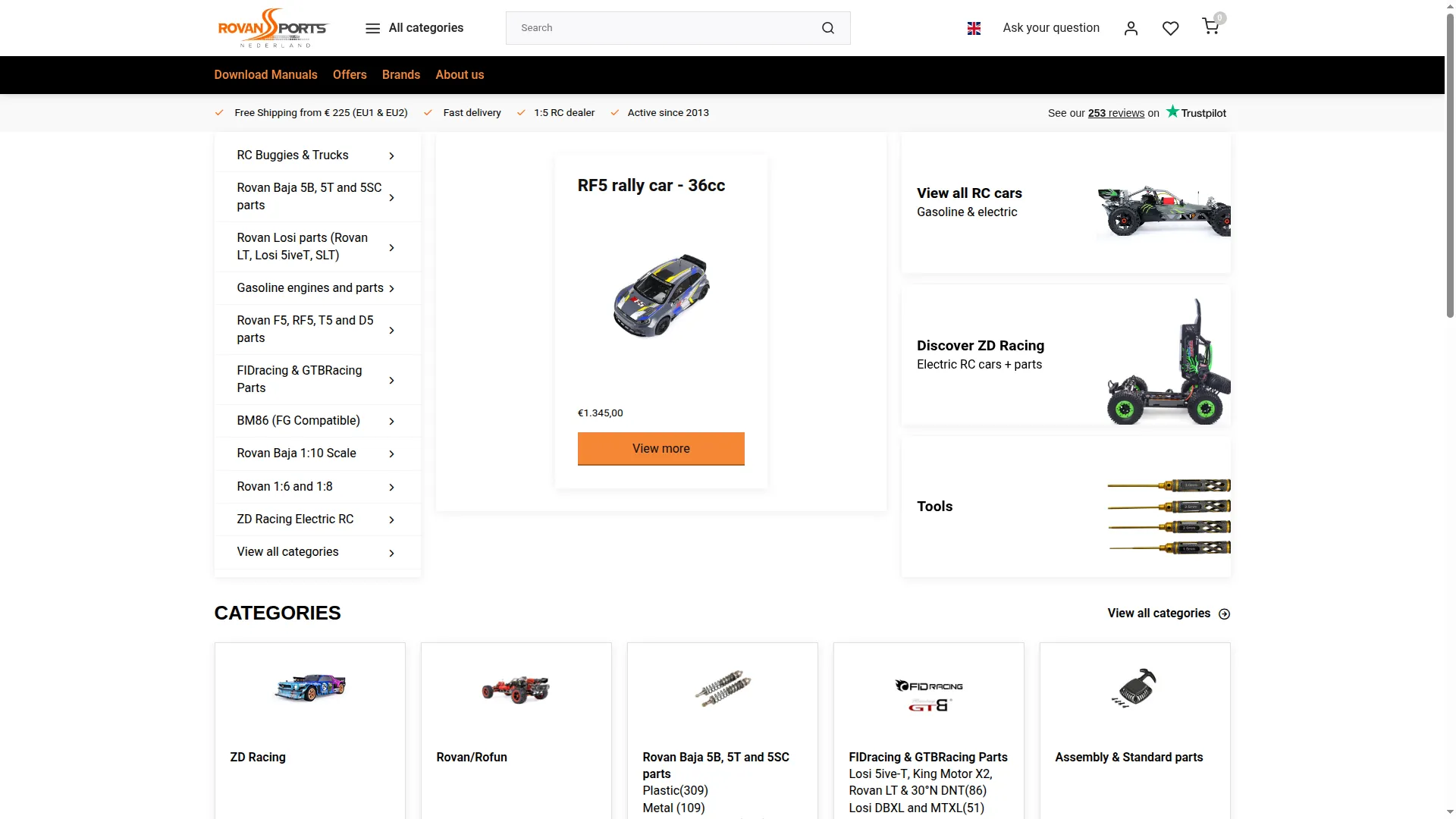Click the search magnifier icon
Screen dimensions: 1456x819
[x=828, y=28]
